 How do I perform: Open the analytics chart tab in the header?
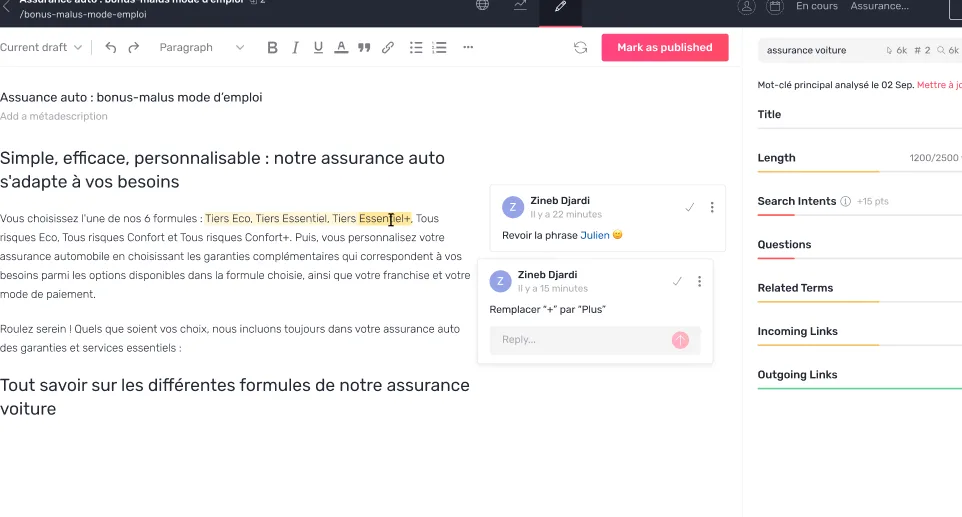pos(520,6)
